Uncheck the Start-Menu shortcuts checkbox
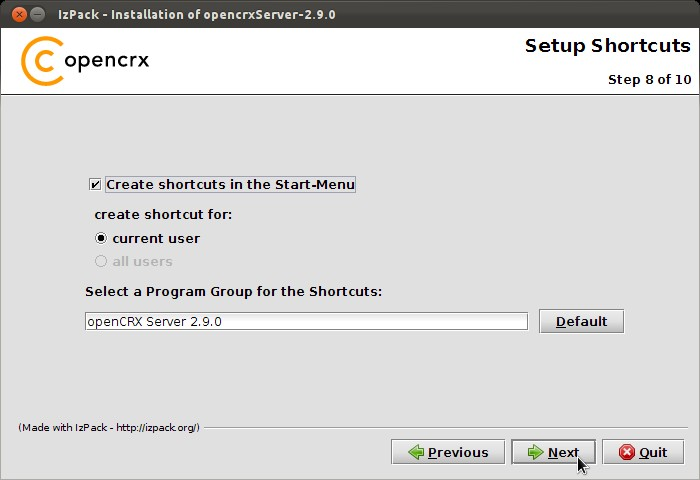 [x=95, y=184]
